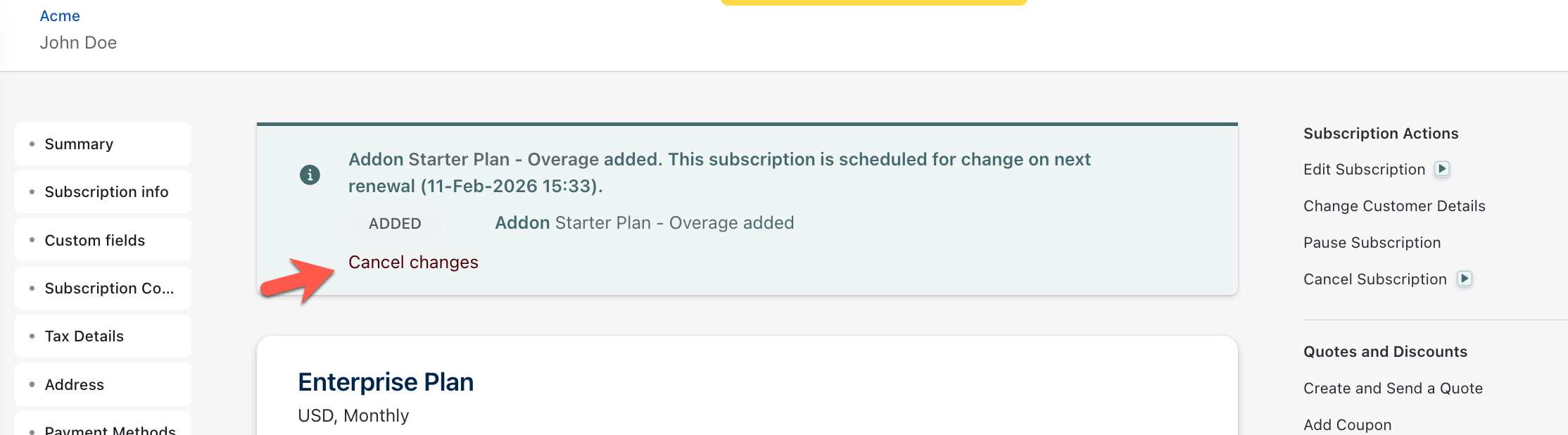Open Create and Send a Quote
Screen dimensions: 1568x435
[x=1393, y=389]
